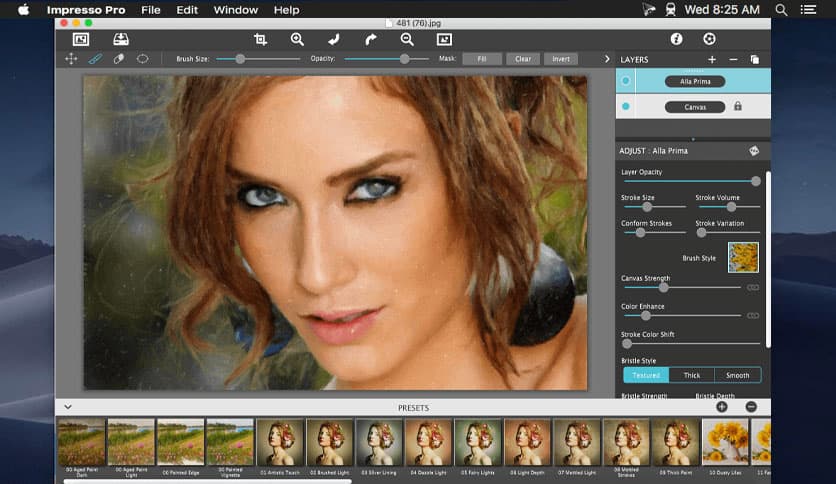Click the mask Fill button
This screenshot has height=484, width=836.
482,59
